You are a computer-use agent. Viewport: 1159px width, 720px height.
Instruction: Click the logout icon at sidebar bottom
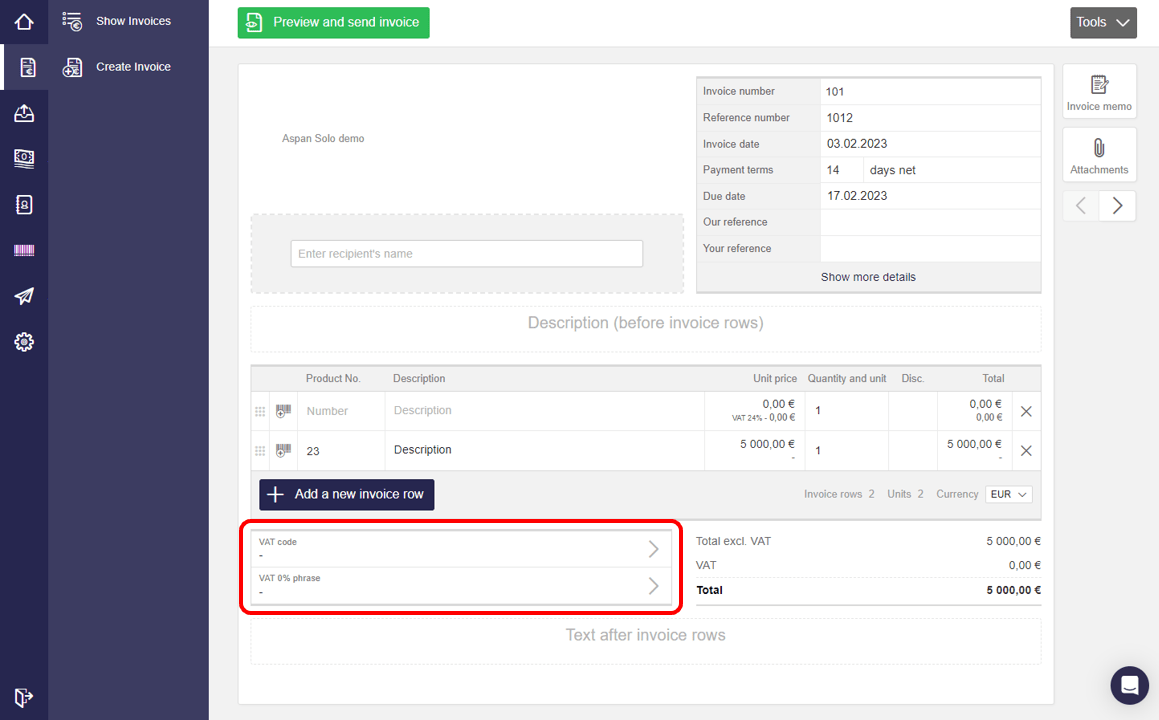coord(24,697)
